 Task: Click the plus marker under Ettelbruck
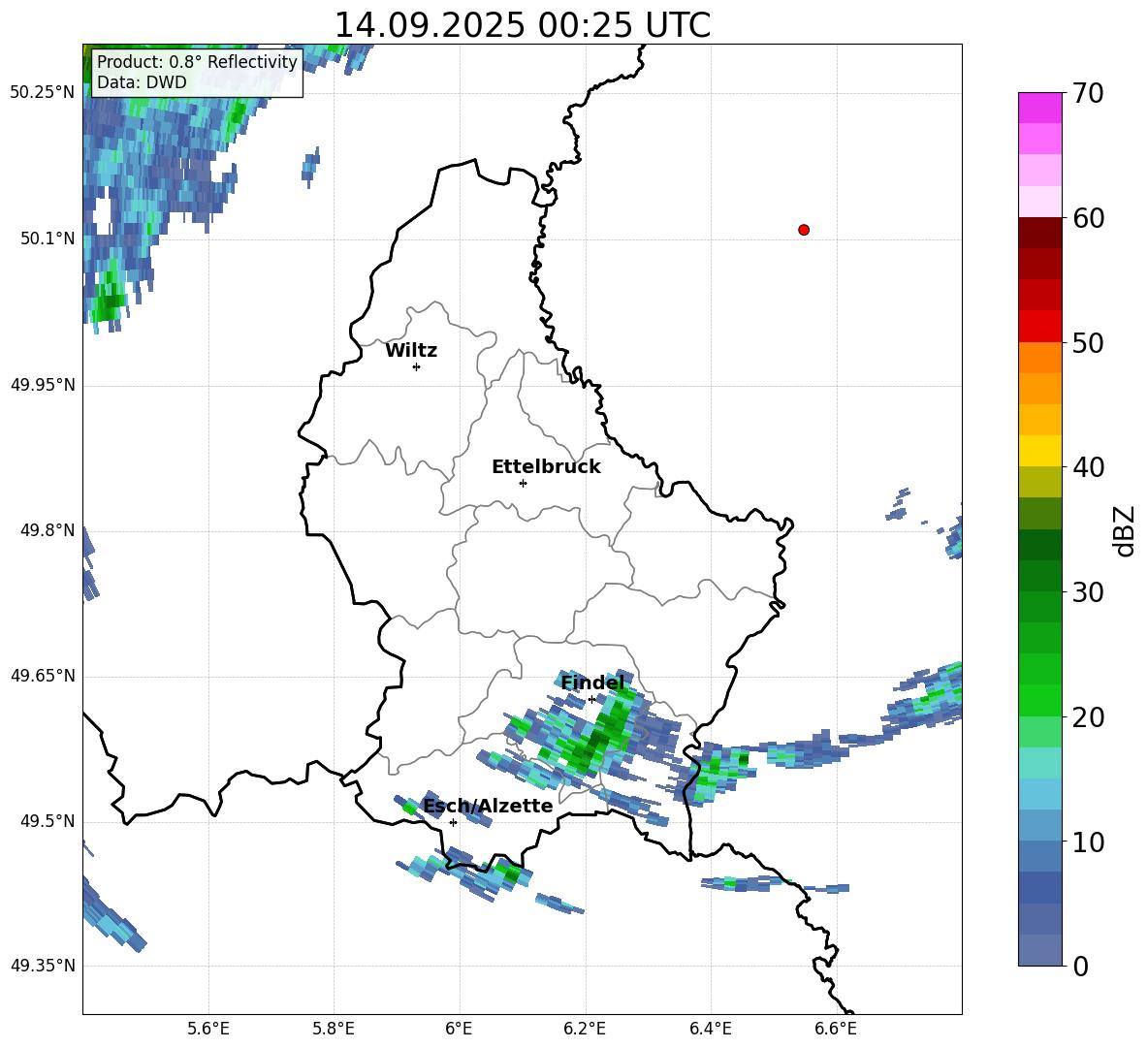pyautogui.click(x=523, y=483)
